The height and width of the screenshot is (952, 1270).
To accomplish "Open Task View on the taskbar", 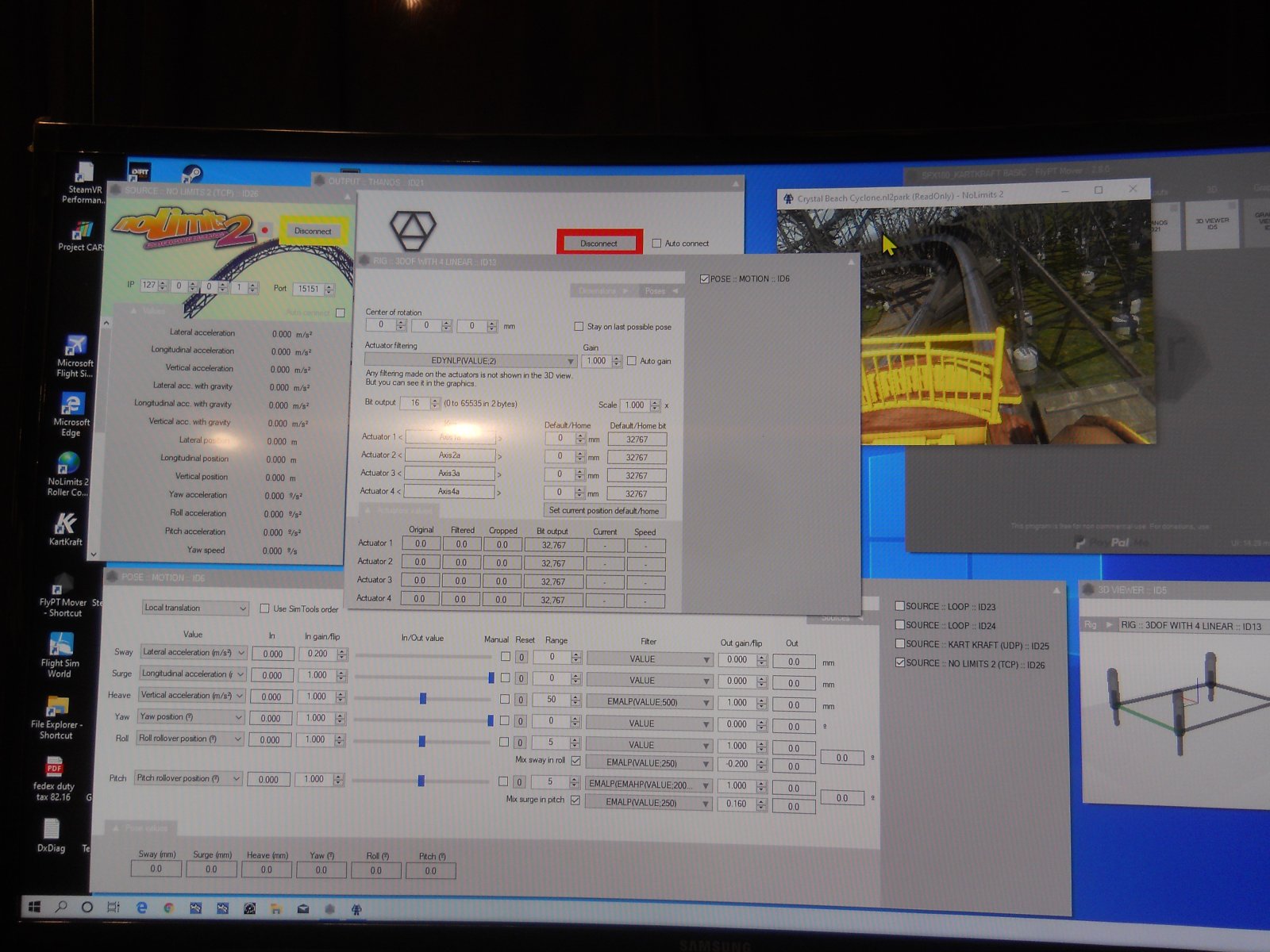I will pyautogui.click(x=114, y=907).
